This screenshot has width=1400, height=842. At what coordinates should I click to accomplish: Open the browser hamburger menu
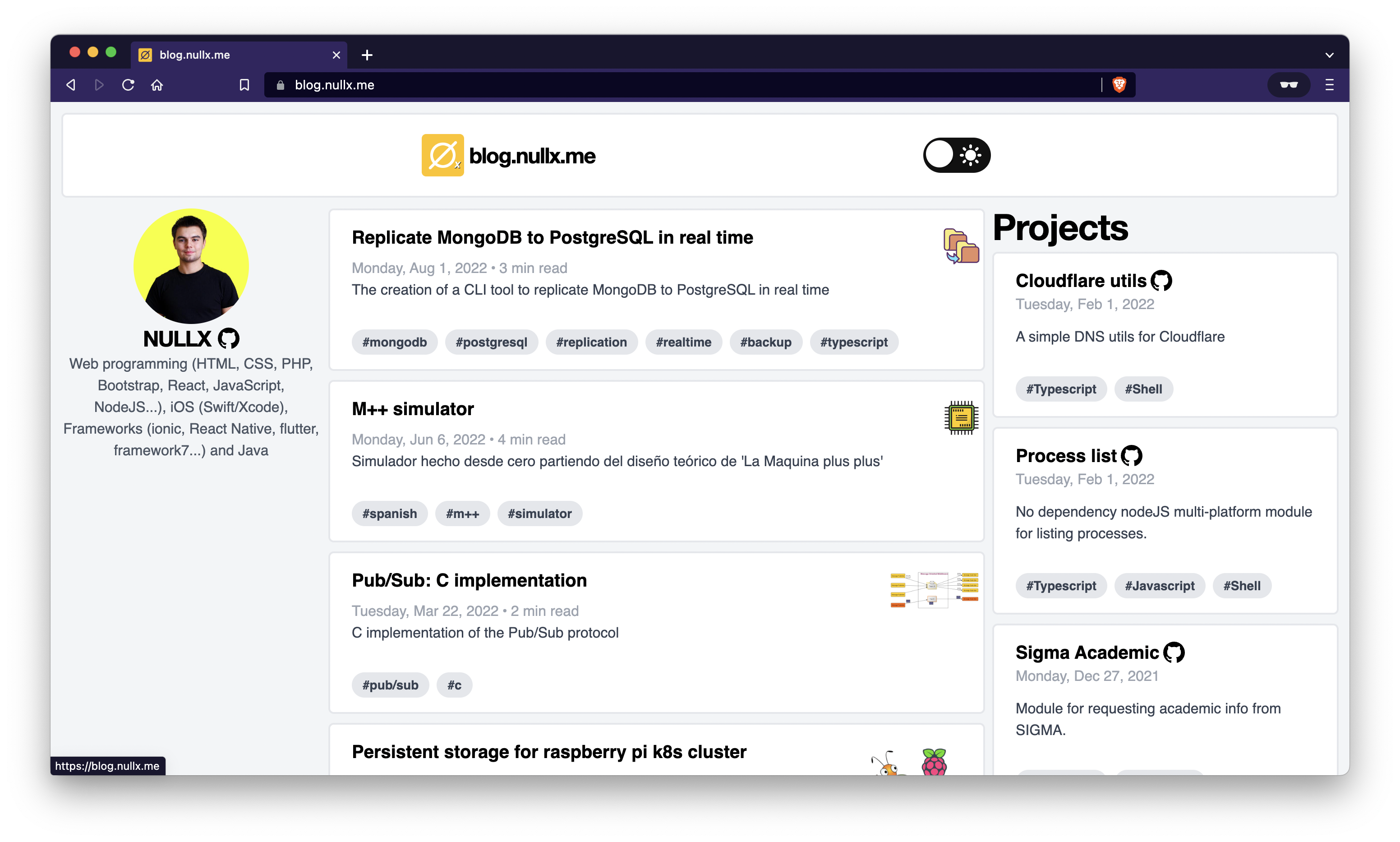1329,84
